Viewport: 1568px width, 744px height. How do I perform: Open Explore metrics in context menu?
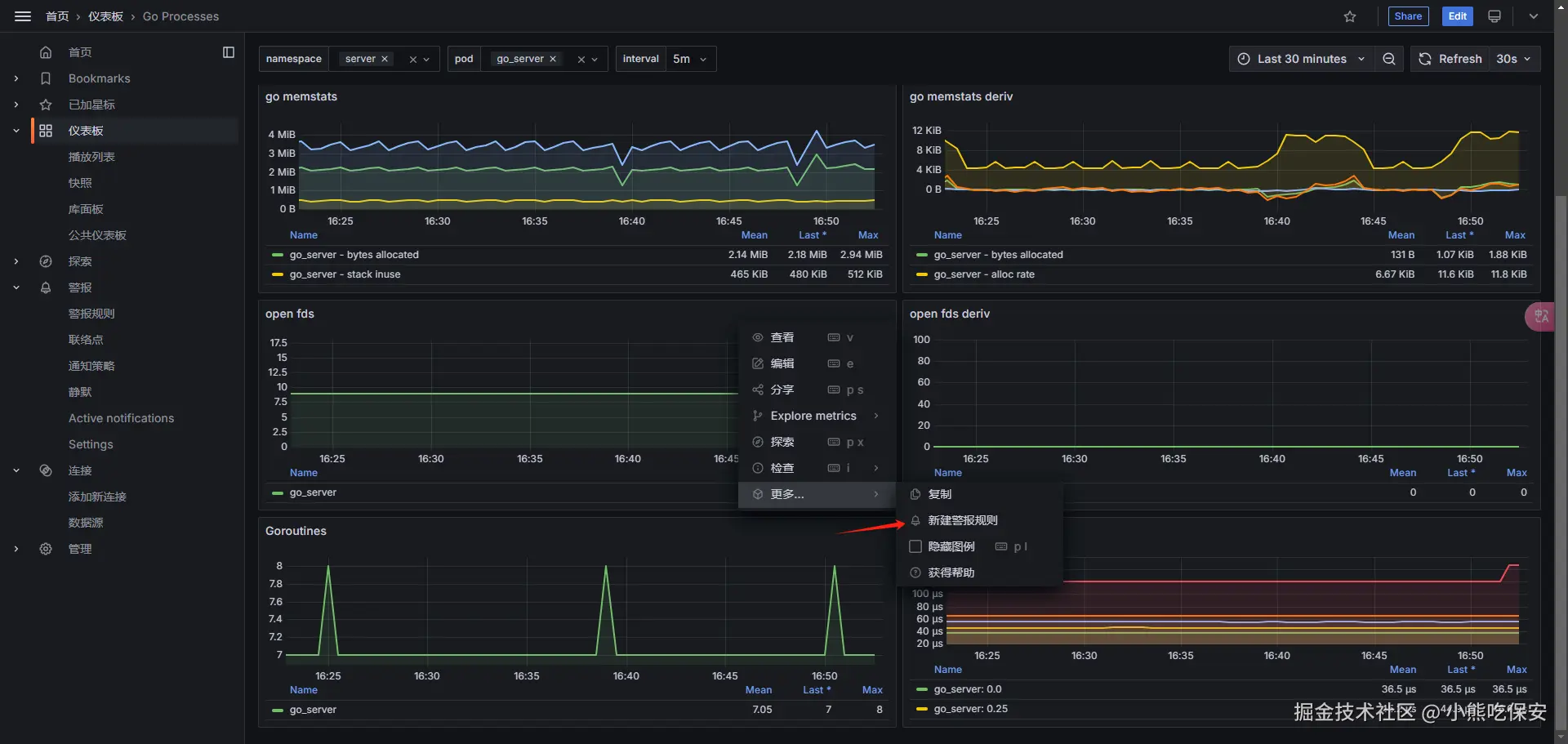coord(813,416)
